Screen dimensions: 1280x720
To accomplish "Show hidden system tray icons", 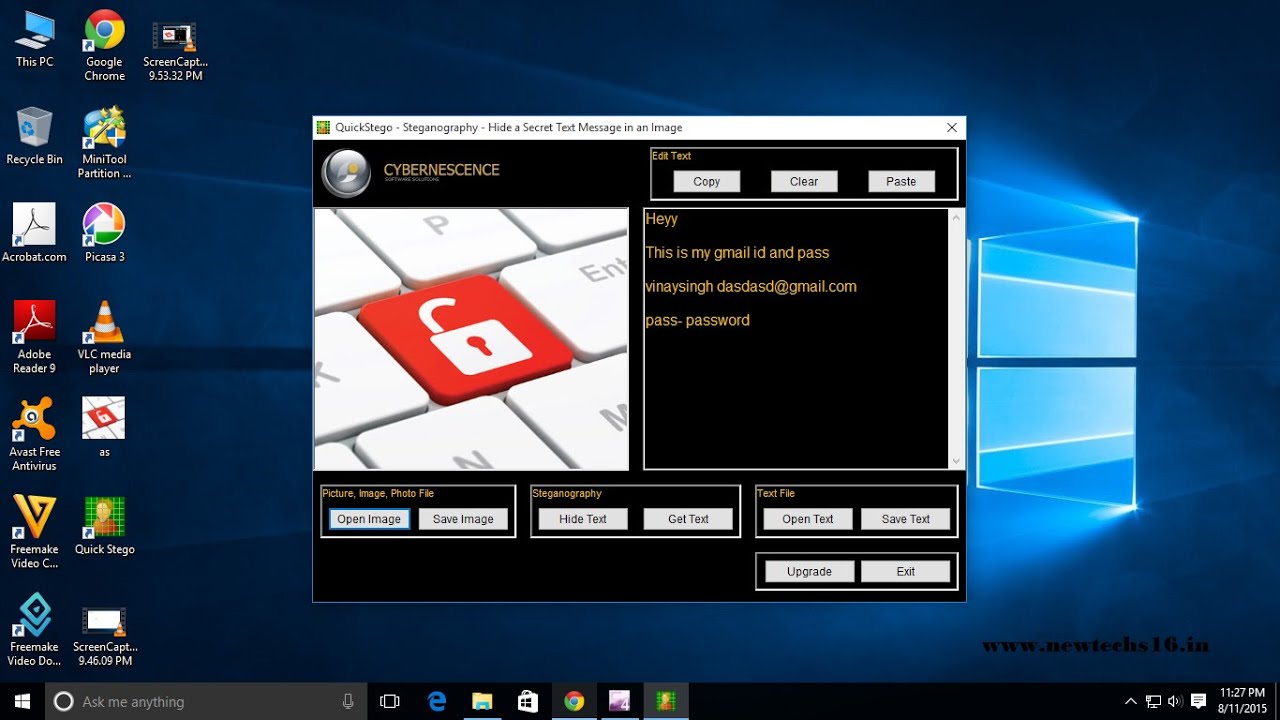I will (1131, 701).
